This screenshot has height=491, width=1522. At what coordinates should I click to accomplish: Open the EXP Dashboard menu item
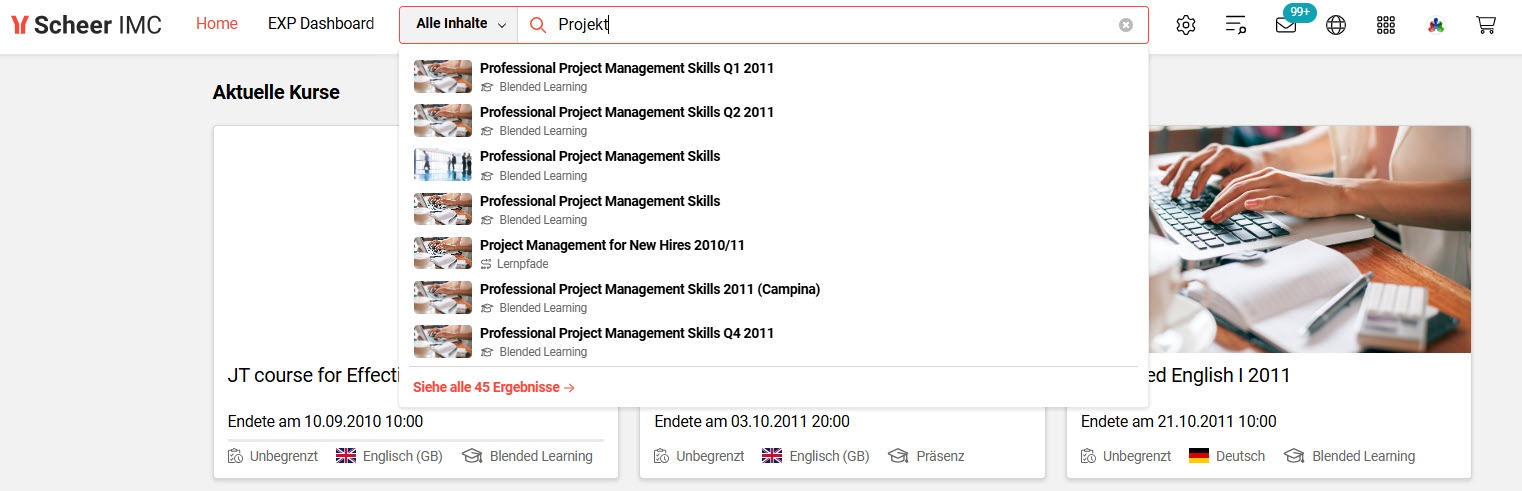(321, 24)
